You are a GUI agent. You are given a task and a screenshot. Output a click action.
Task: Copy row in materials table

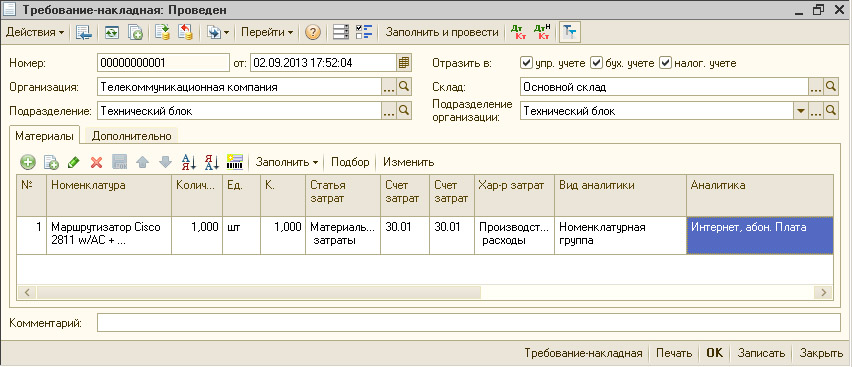pos(51,162)
